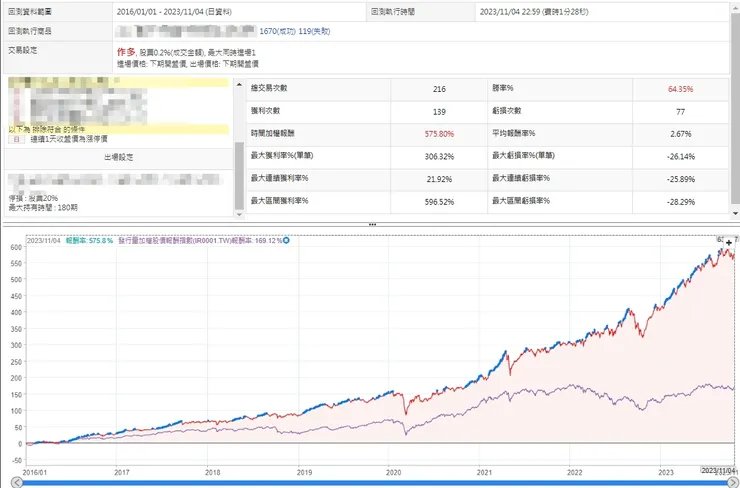Viewport: 740px width, 488px height.
Task: Click the 平均報酬率% label cell
Action: point(560,134)
